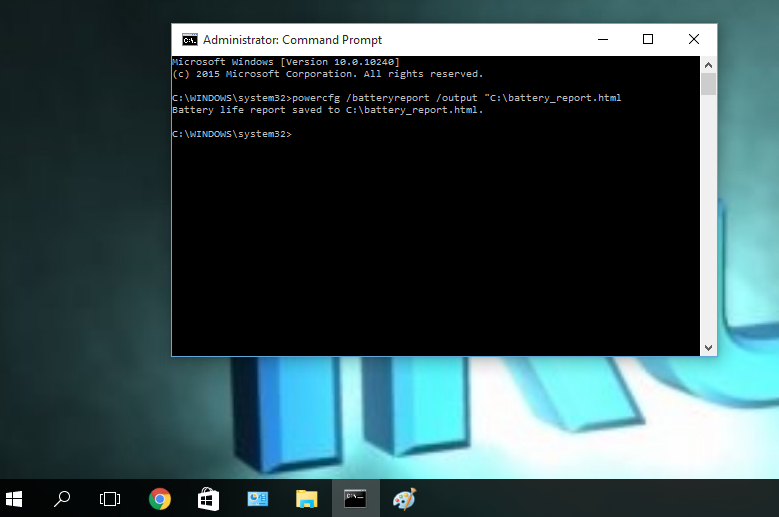Image resolution: width=779 pixels, height=517 pixels.
Task: Open taskbar search magnifier
Action: coord(62,499)
